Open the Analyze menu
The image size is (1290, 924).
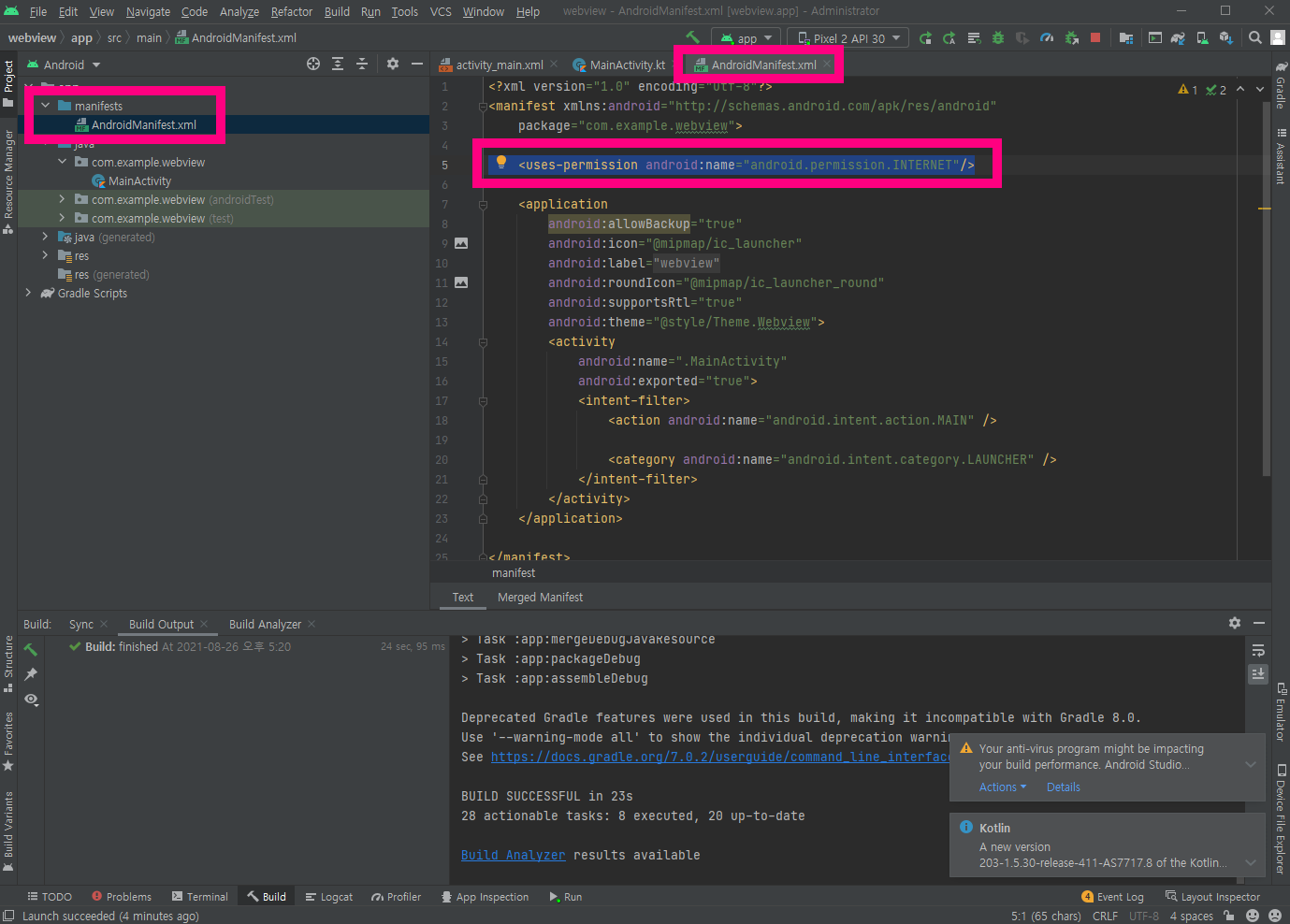239,11
